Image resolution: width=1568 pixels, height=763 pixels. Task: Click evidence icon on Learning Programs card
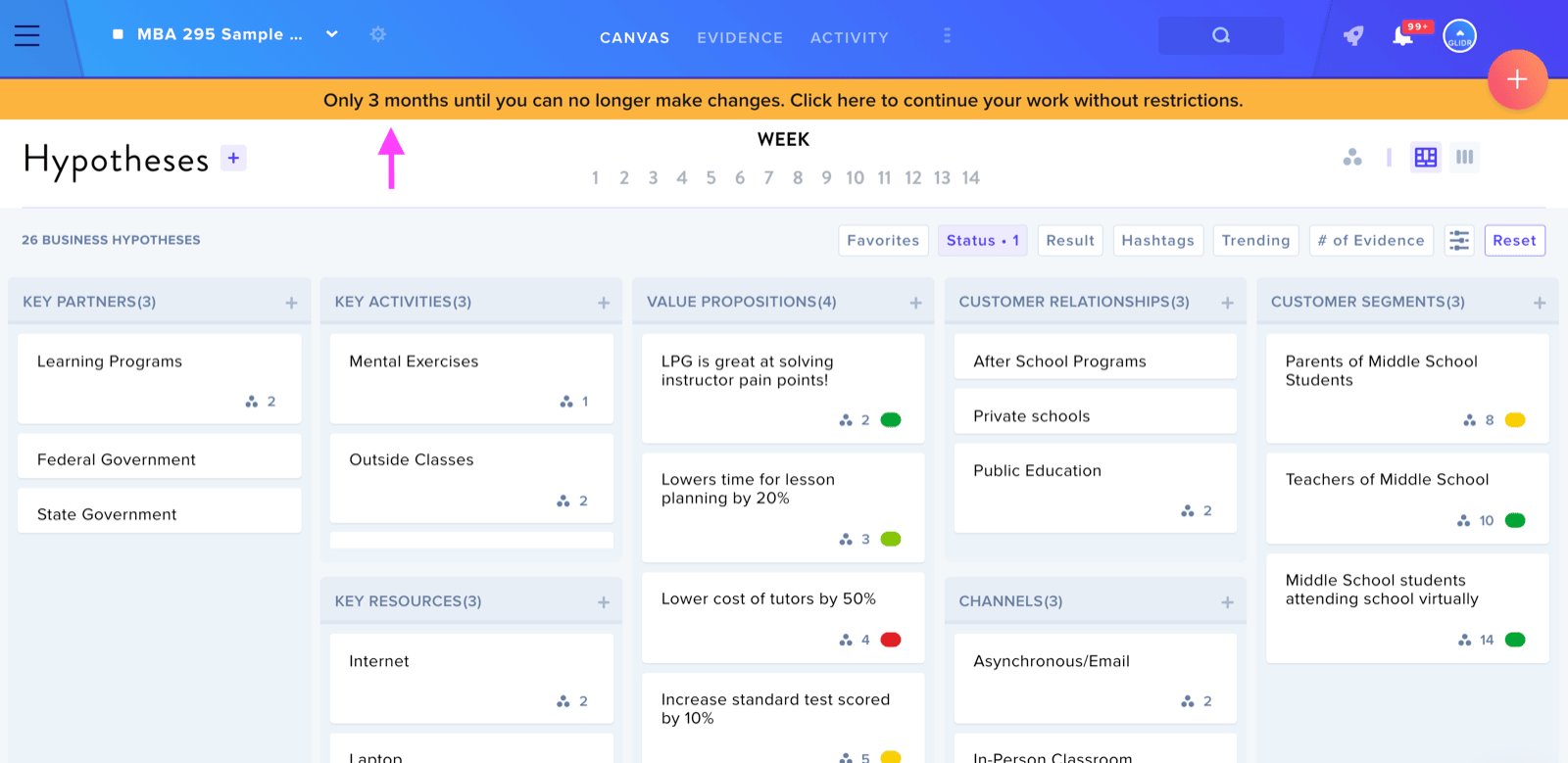click(252, 402)
